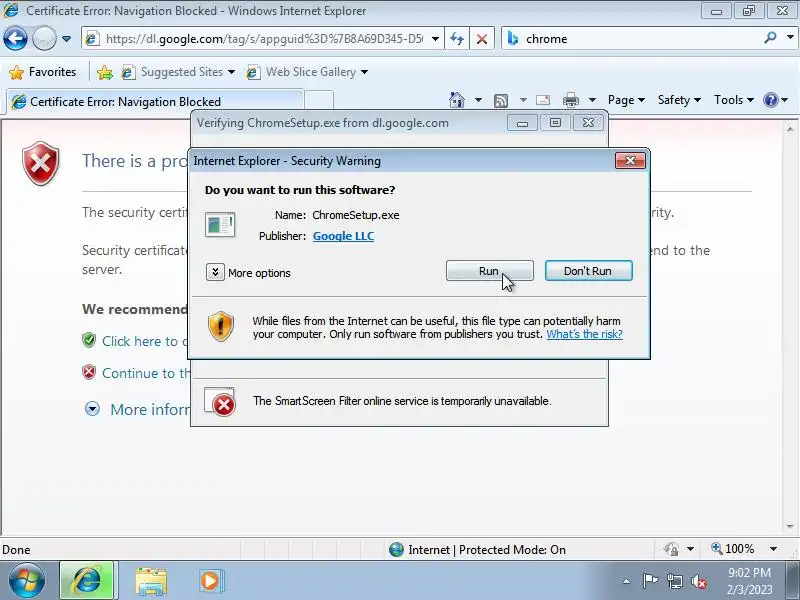Image resolution: width=800 pixels, height=600 pixels.
Task: Click the yellow warning shield icon
Action: (x=220, y=327)
